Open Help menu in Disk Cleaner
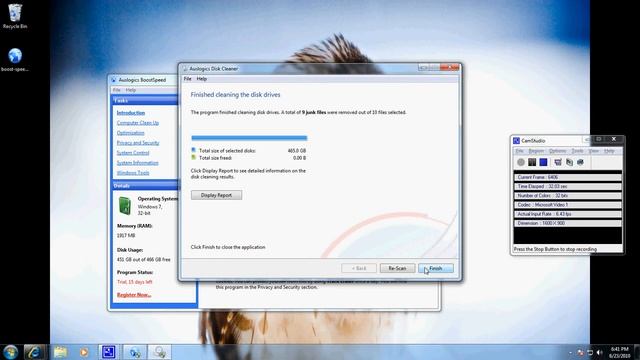The width and height of the screenshot is (640, 360). 202,79
